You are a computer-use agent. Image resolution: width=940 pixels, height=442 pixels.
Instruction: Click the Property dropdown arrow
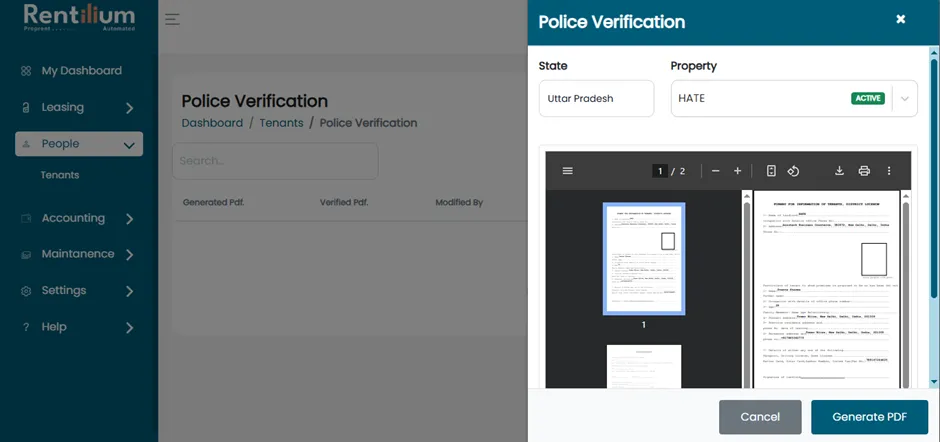[905, 98]
